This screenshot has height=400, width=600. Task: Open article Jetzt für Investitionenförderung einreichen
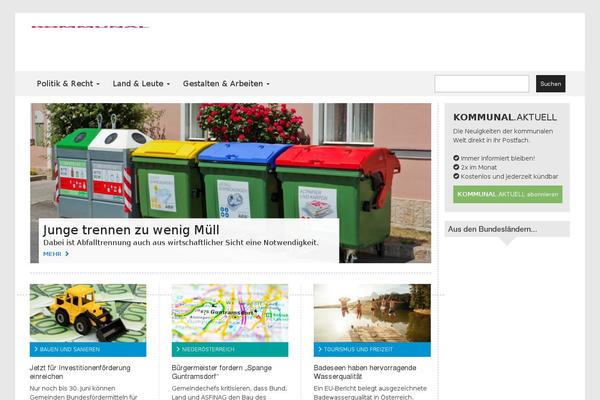point(80,372)
